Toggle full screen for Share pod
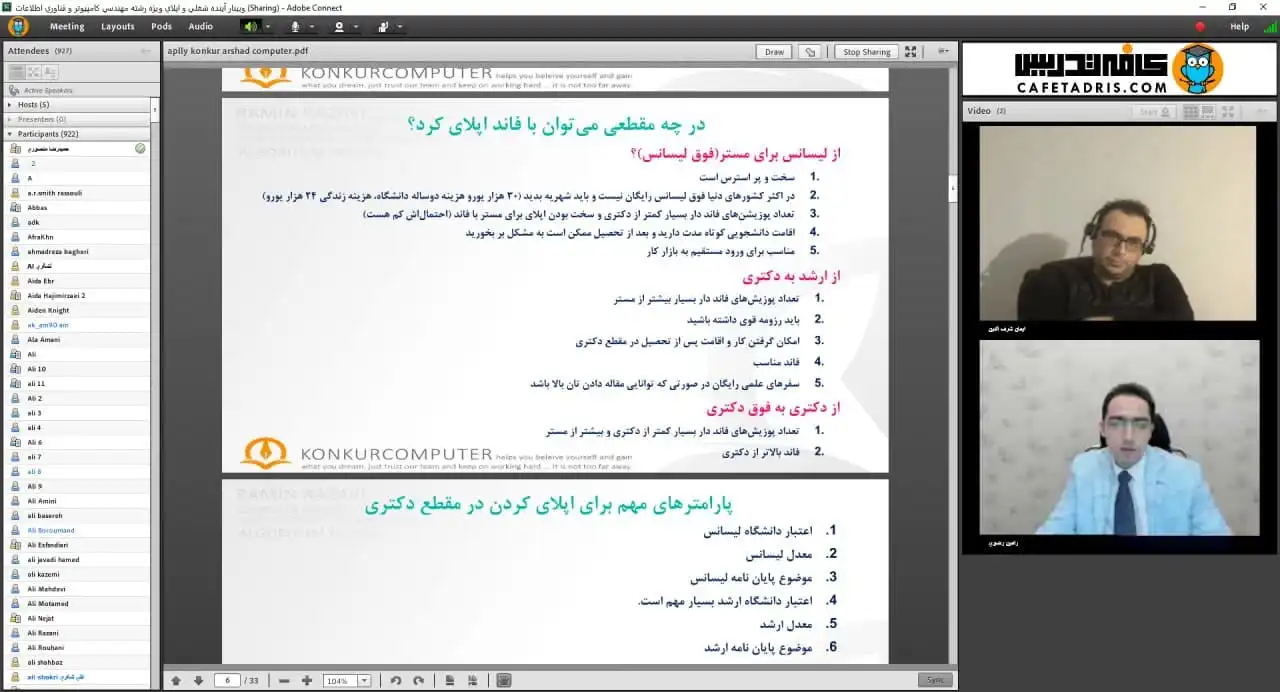This screenshot has height=692, width=1280. click(x=911, y=52)
